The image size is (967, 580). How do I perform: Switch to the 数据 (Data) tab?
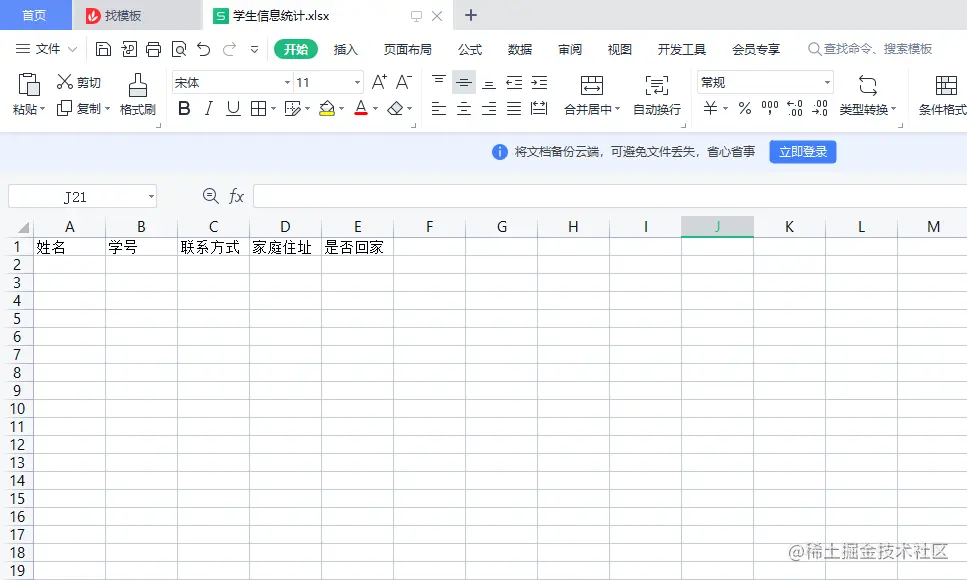click(x=520, y=49)
